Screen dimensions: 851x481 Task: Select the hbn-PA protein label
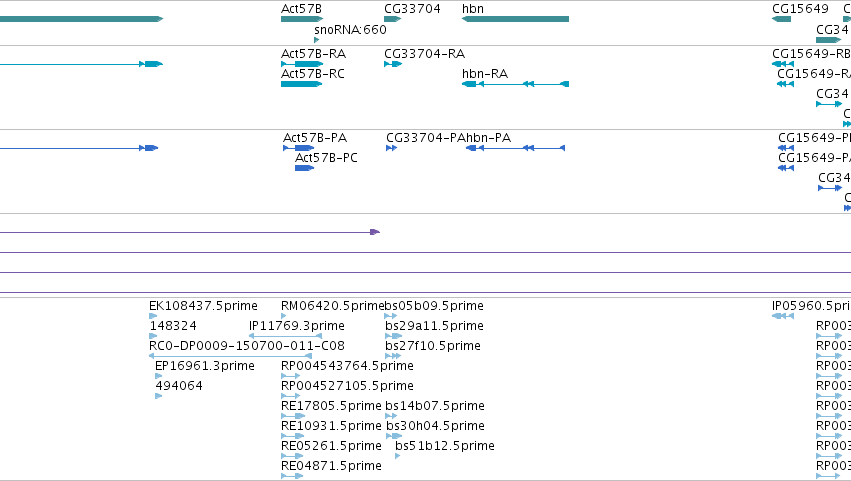(488, 138)
